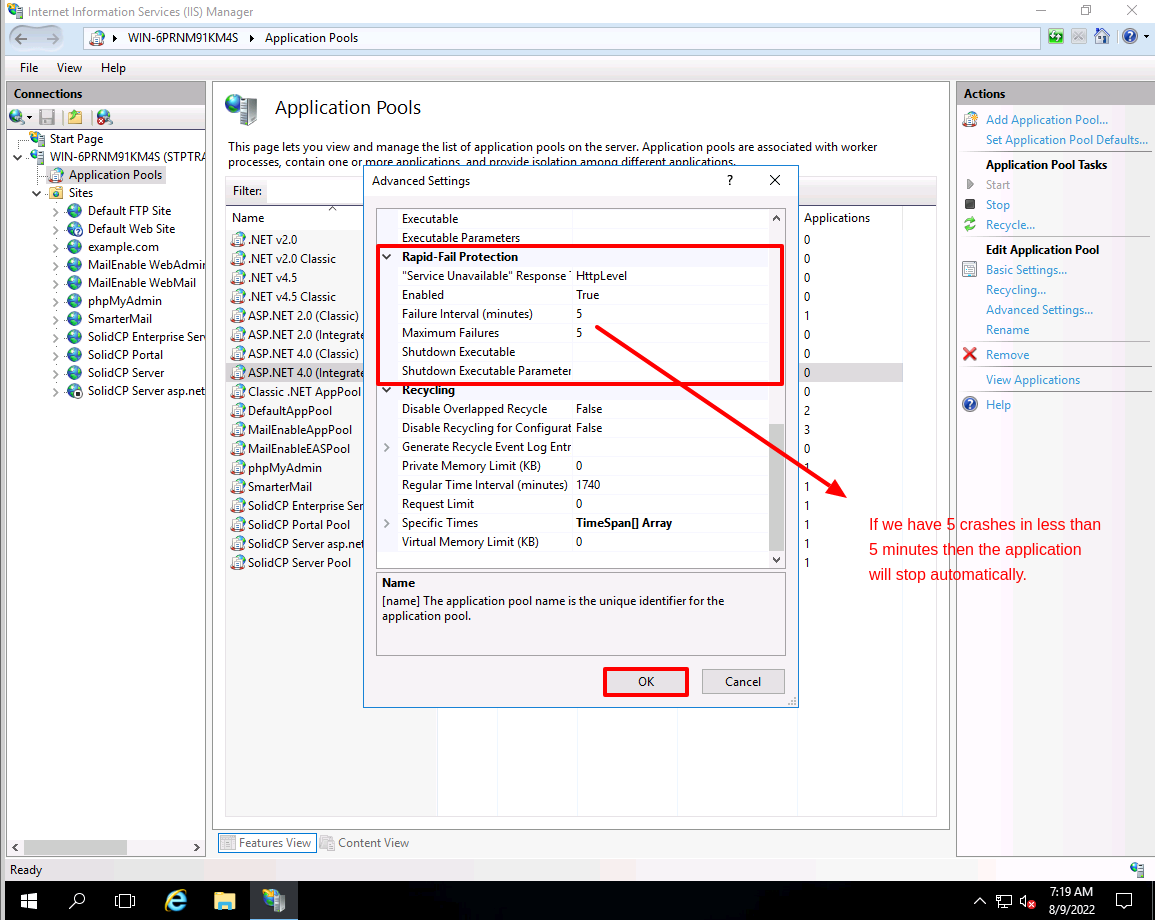
Task: Select Application Pools in the tree
Action: (x=115, y=175)
